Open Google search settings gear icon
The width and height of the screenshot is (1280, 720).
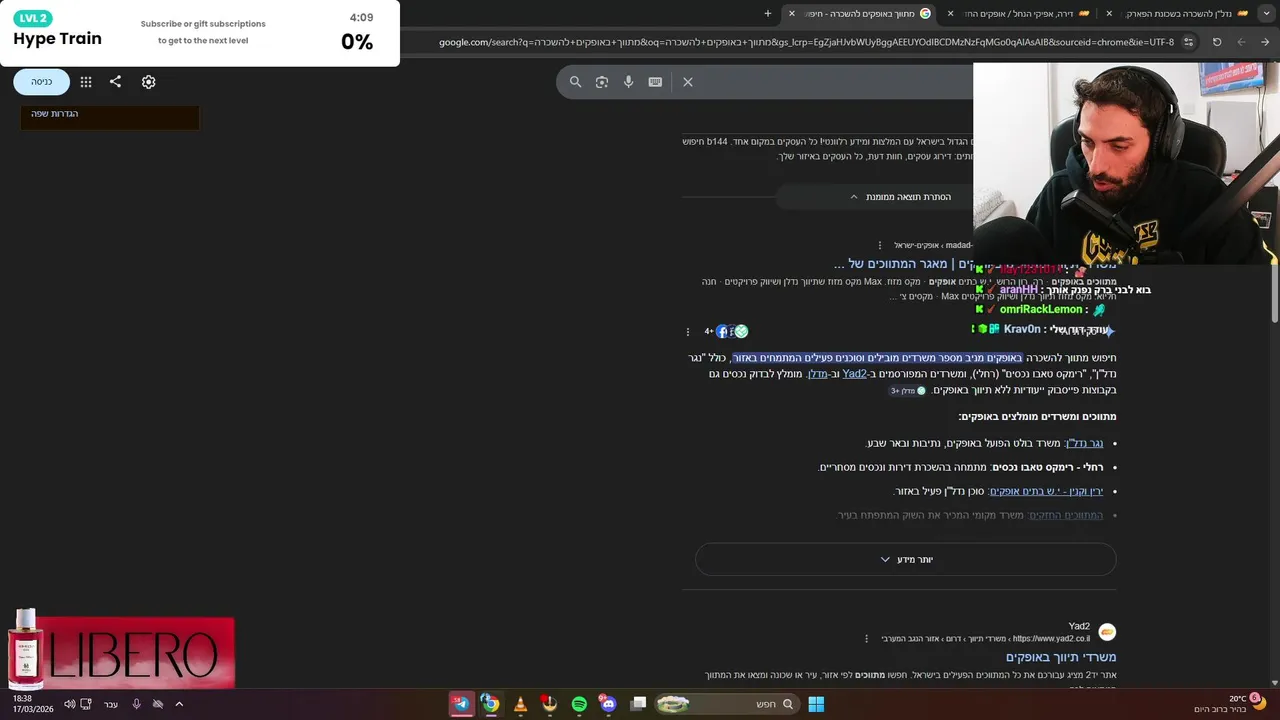pos(148,82)
